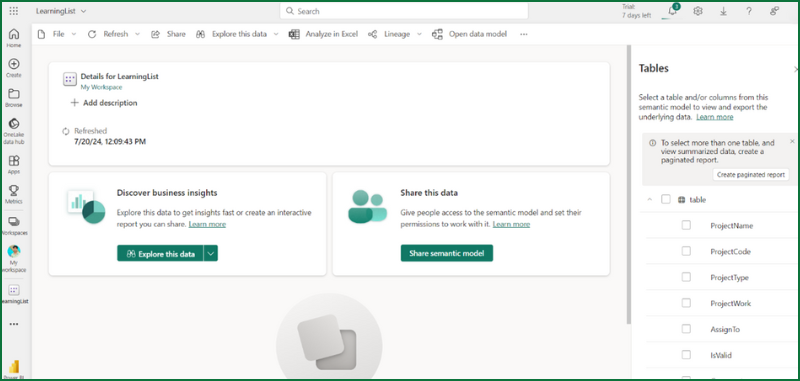The height and width of the screenshot is (381, 800).
Task: Check the AssignTo column checkbox
Action: click(x=686, y=329)
